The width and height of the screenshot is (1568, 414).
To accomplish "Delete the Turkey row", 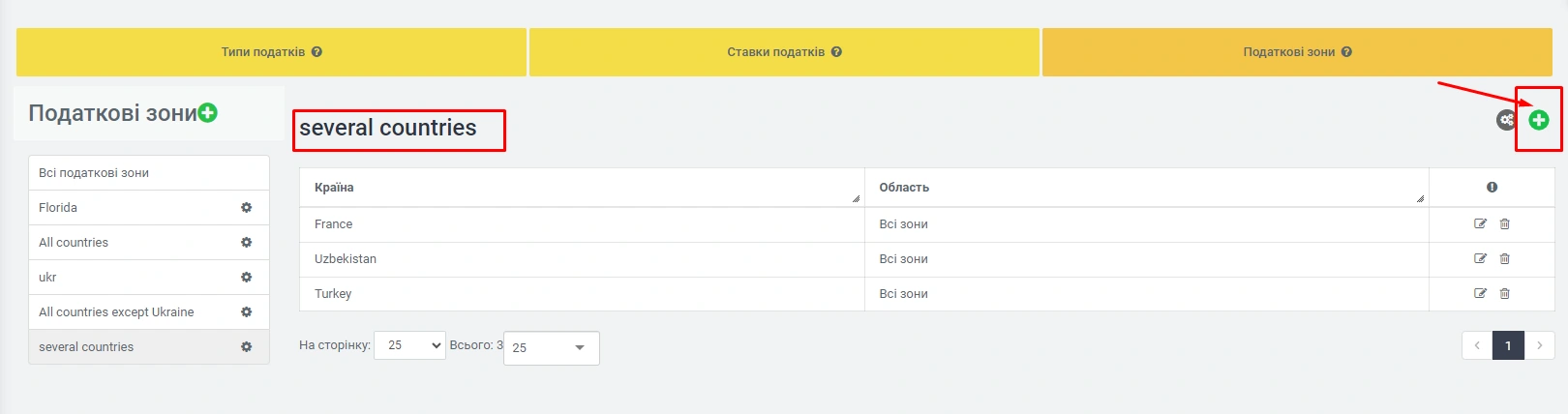I will tap(1504, 294).
